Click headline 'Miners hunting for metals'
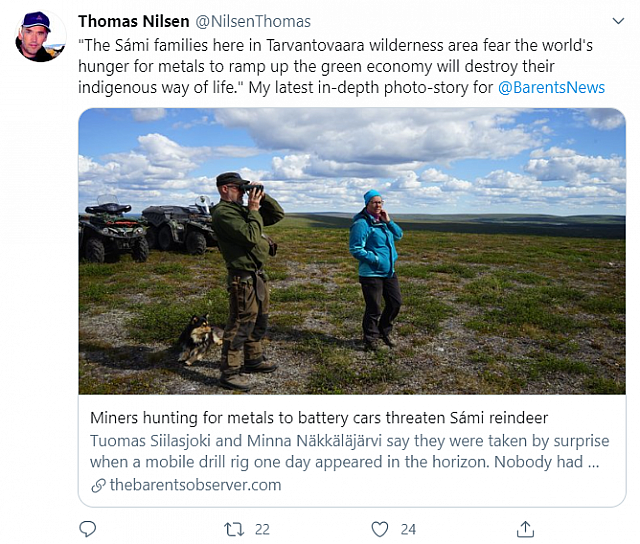The width and height of the screenshot is (640, 544). [x=319, y=418]
